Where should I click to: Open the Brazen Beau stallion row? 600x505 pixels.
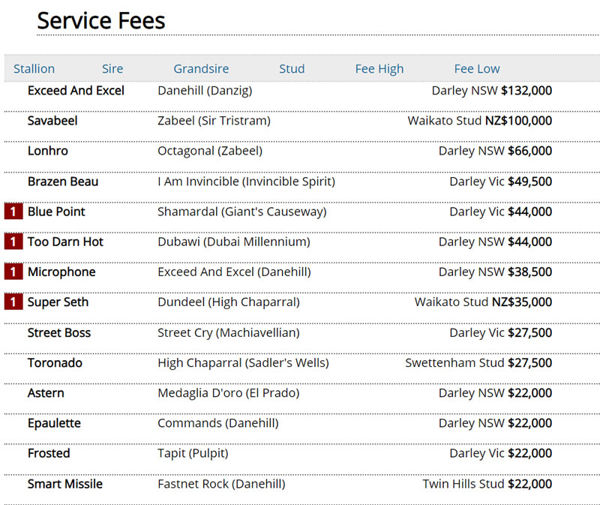(63, 182)
